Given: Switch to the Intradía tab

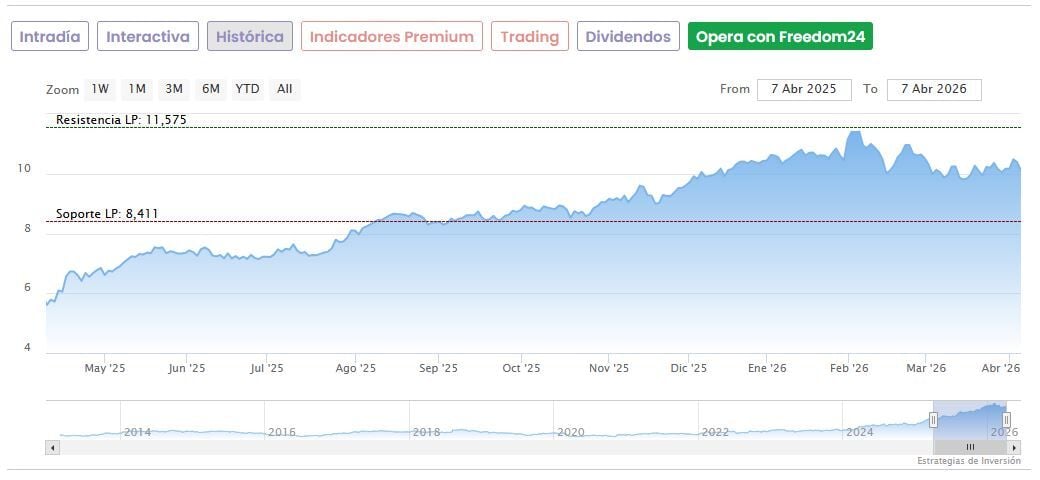Looking at the screenshot, I should tap(50, 37).
